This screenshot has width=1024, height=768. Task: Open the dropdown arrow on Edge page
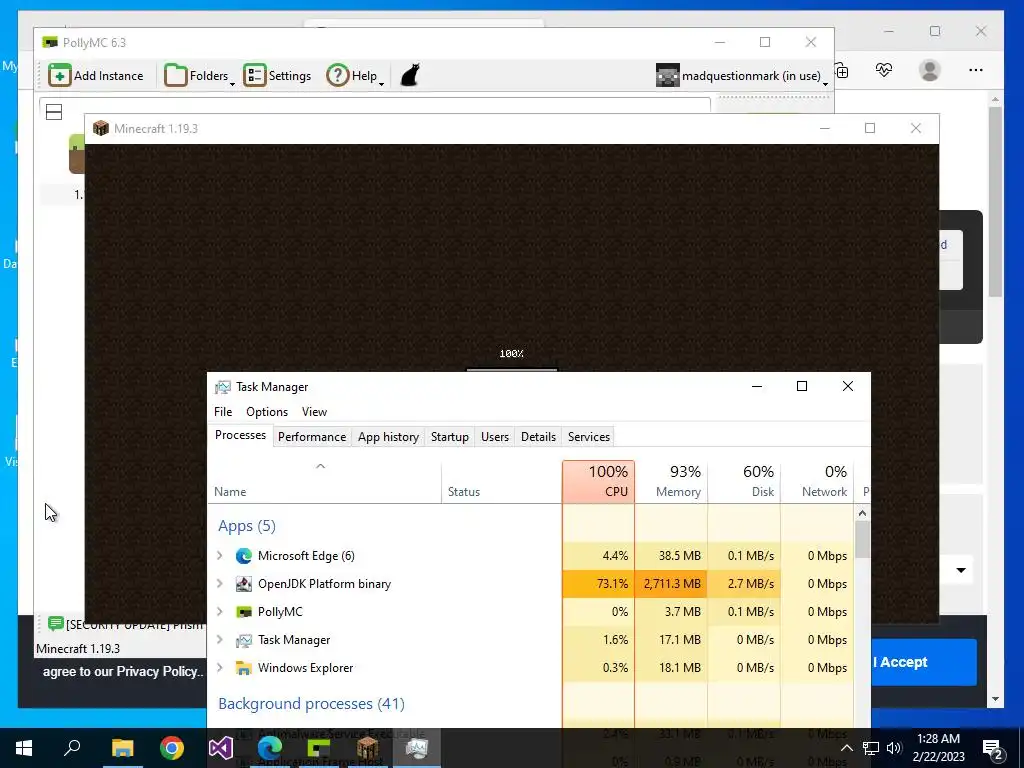coord(961,570)
